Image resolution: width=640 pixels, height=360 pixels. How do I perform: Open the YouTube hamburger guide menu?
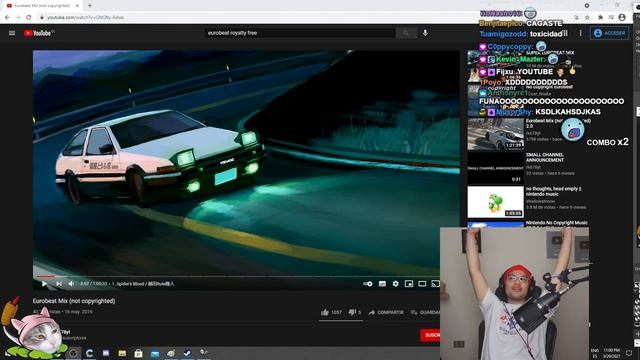click(12, 33)
